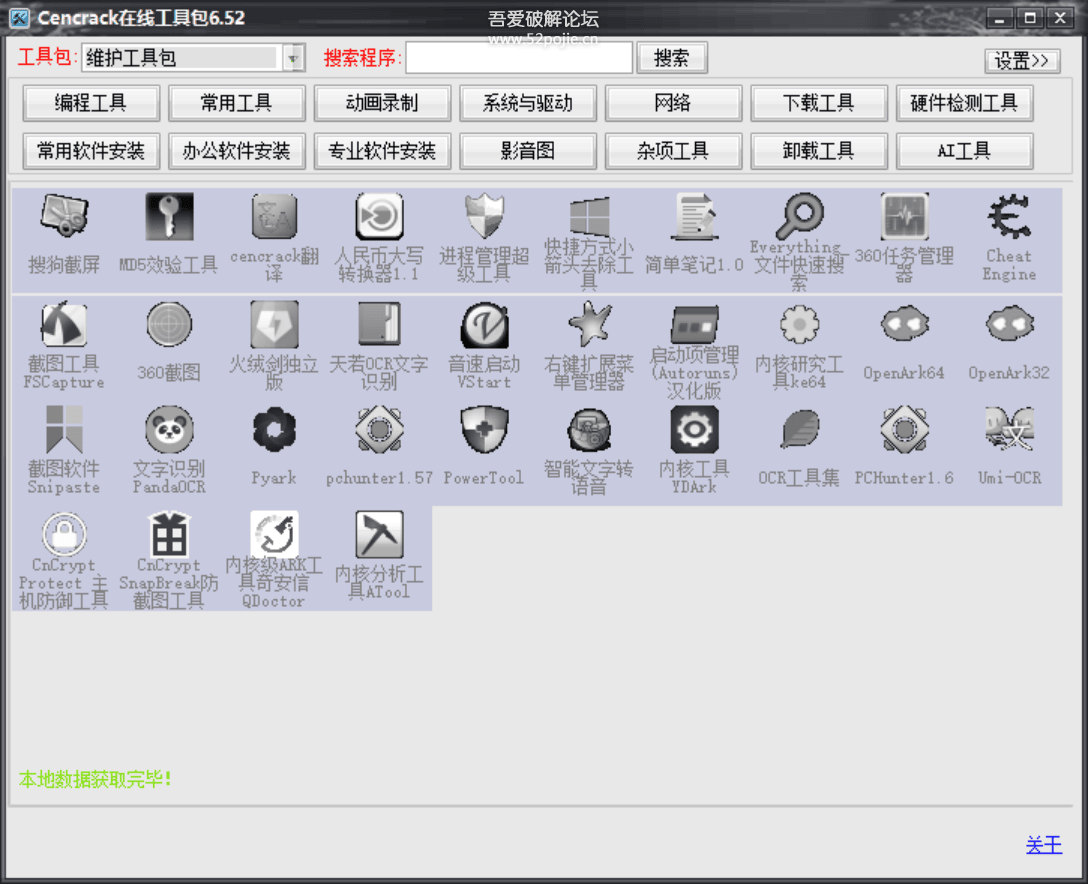Launch 右键扩展菜单管理器 star icon
Viewport: 1088px width, 884px height.
click(589, 324)
